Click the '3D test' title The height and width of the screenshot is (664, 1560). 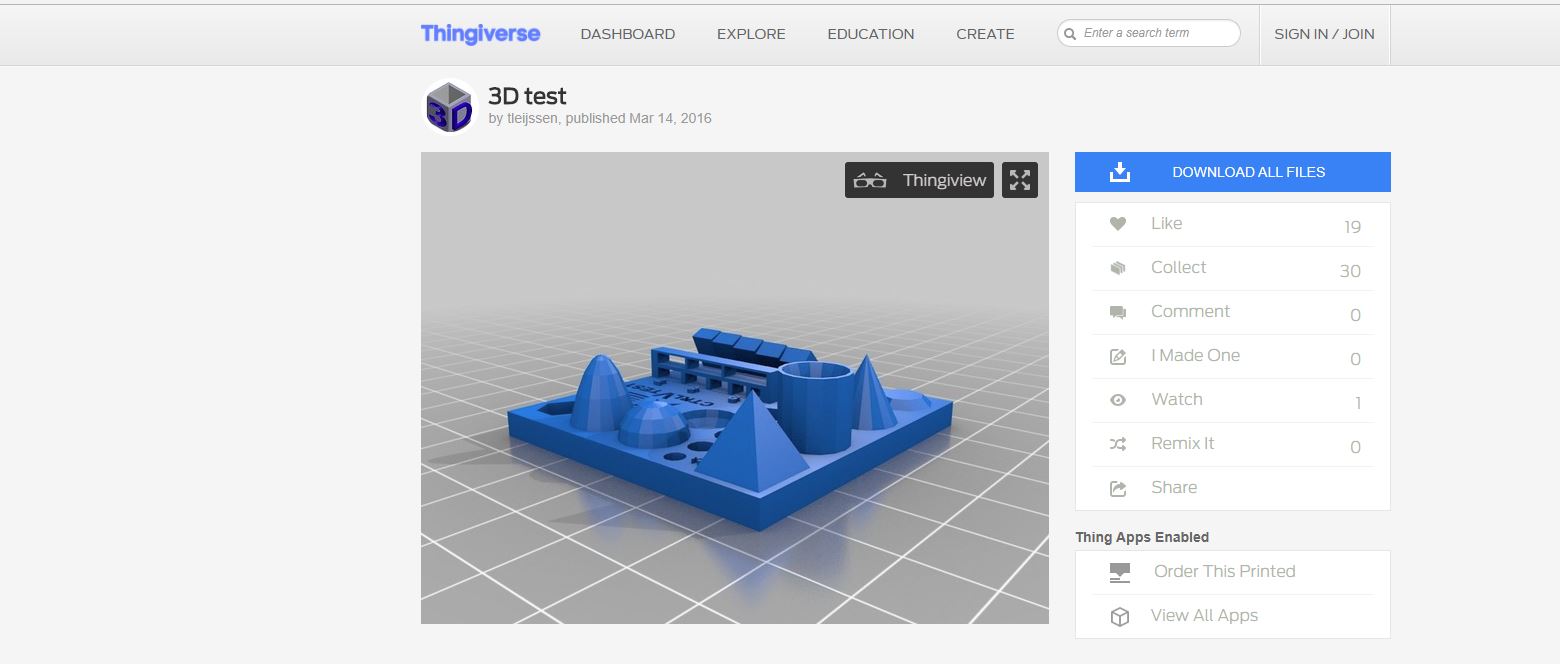527,96
